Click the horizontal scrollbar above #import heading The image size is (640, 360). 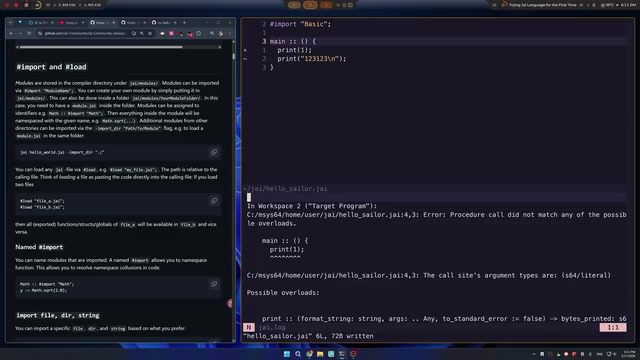(x=101, y=47)
